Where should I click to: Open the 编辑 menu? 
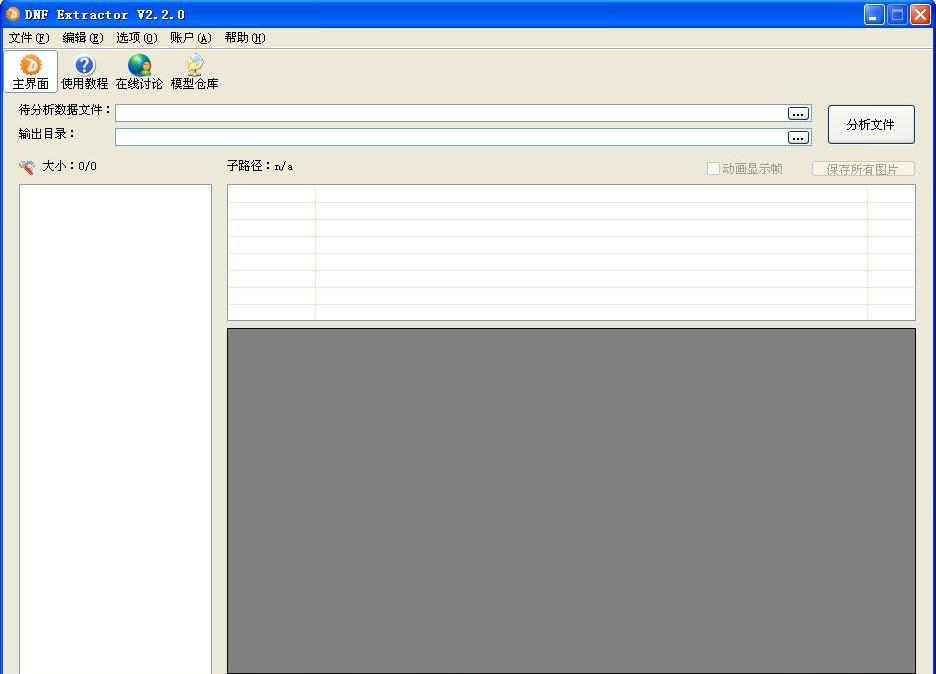click(x=83, y=38)
